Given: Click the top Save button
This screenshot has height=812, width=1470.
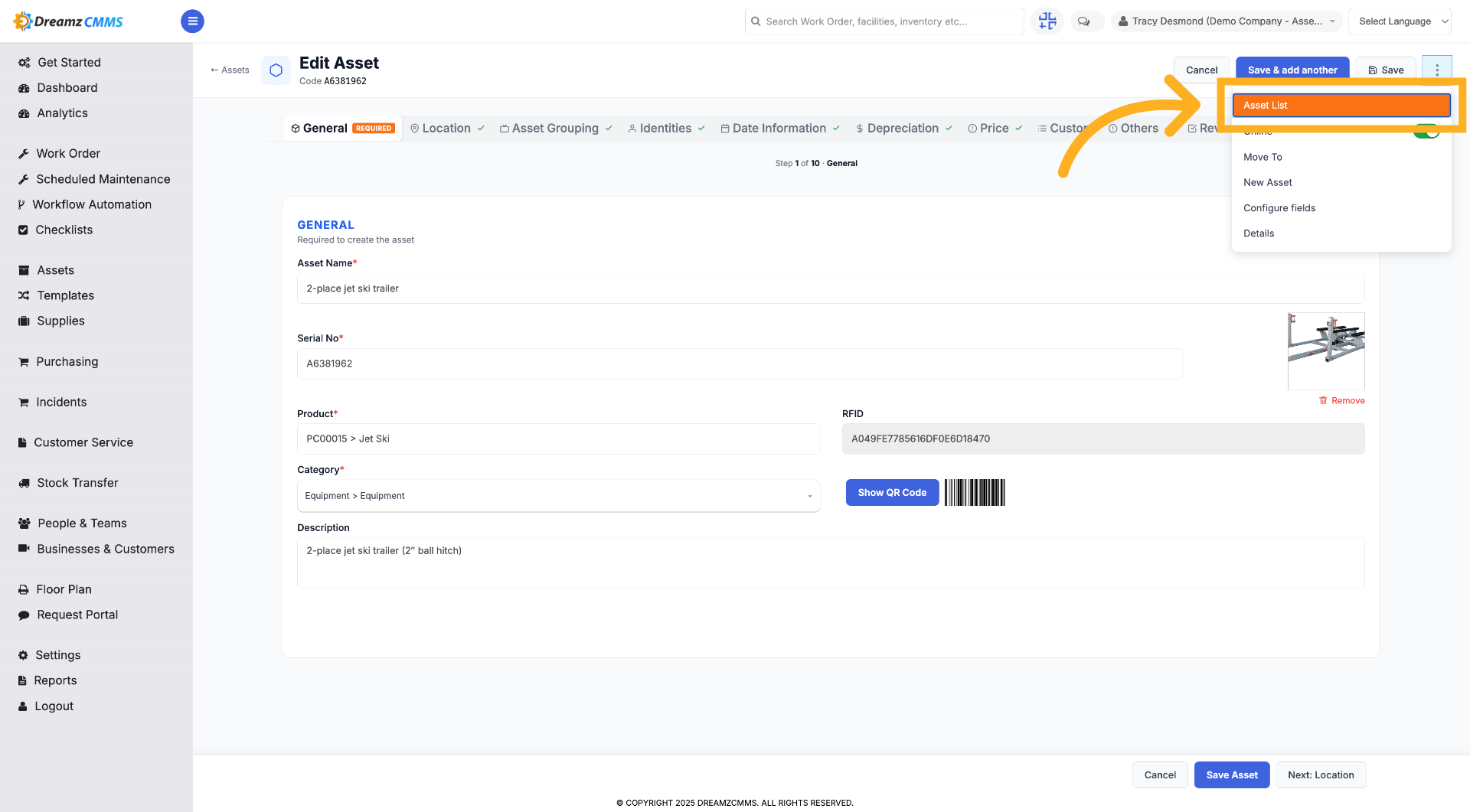Looking at the screenshot, I should 1386,70.
